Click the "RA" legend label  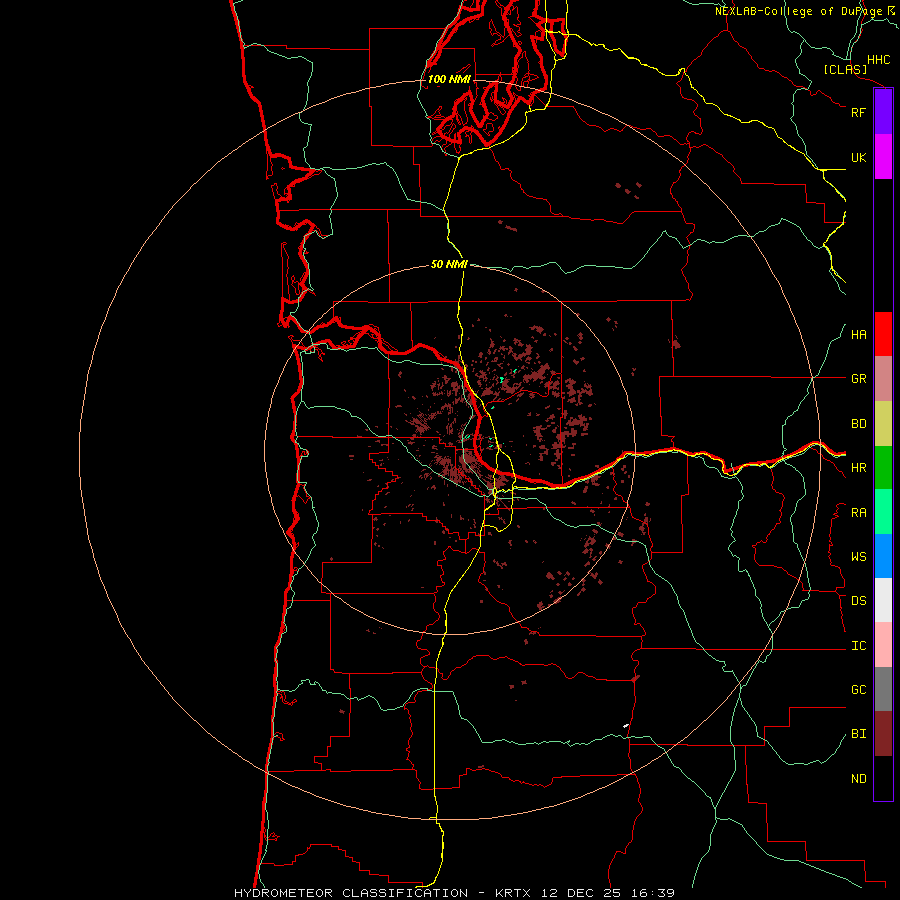(x=858, y=513)
